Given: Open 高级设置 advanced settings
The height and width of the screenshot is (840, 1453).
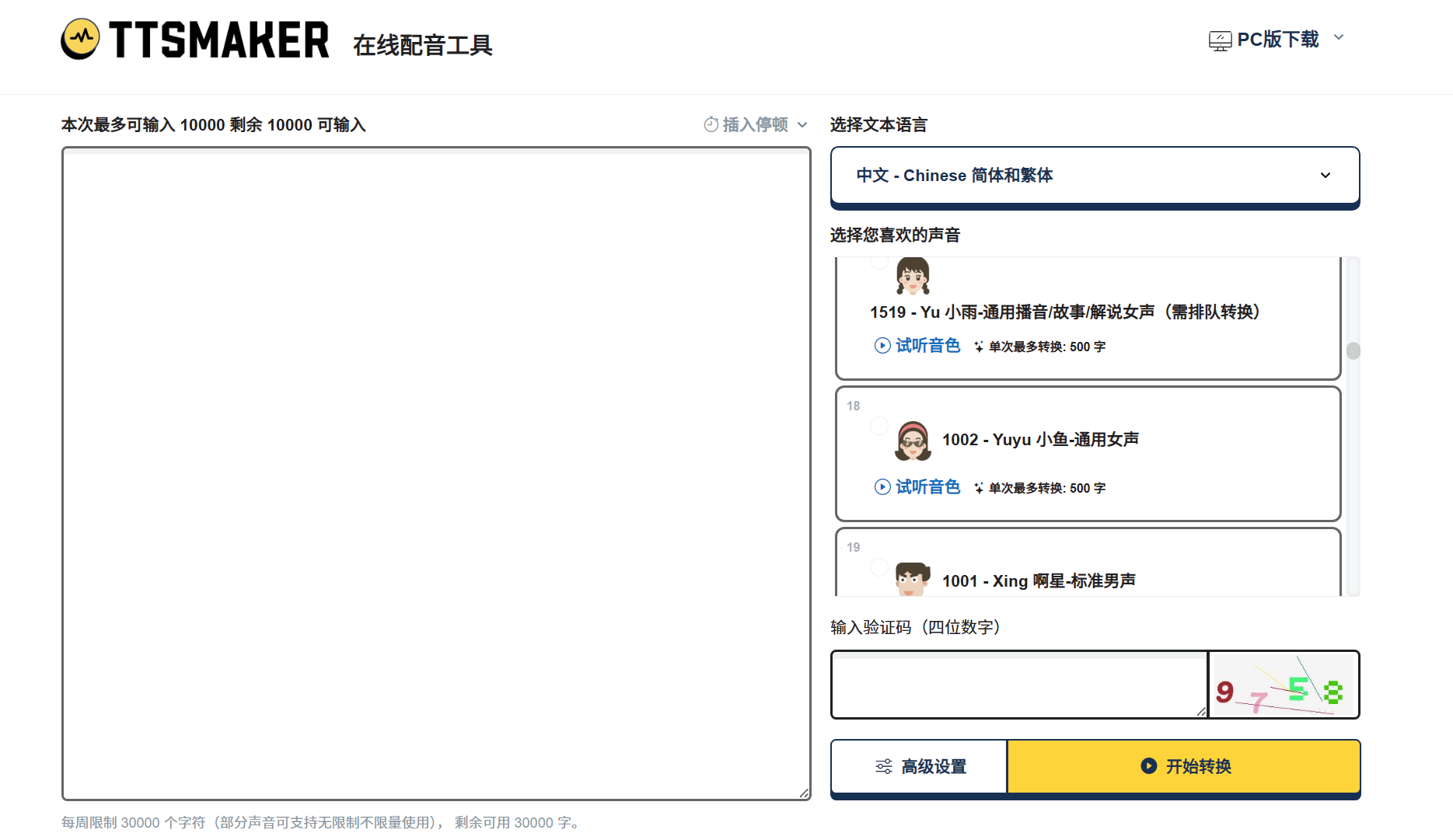Looking at the screenshot, I should [x=920, y=767].
